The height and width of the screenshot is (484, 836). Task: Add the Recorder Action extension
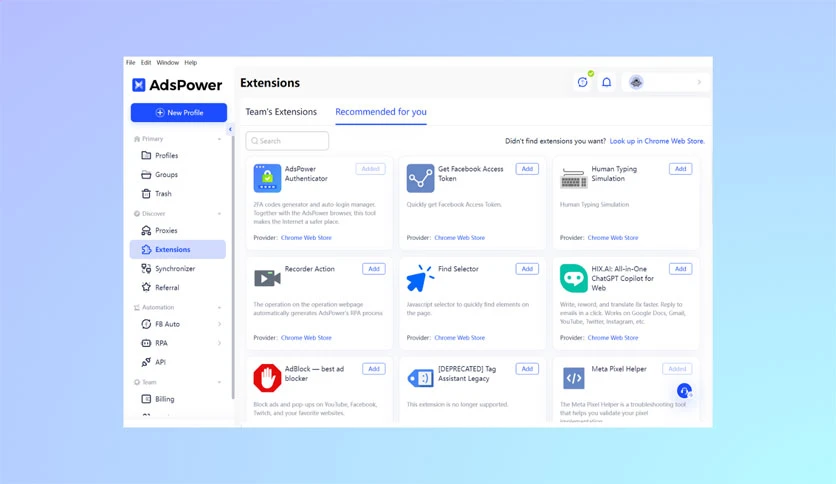coord(374,269)
